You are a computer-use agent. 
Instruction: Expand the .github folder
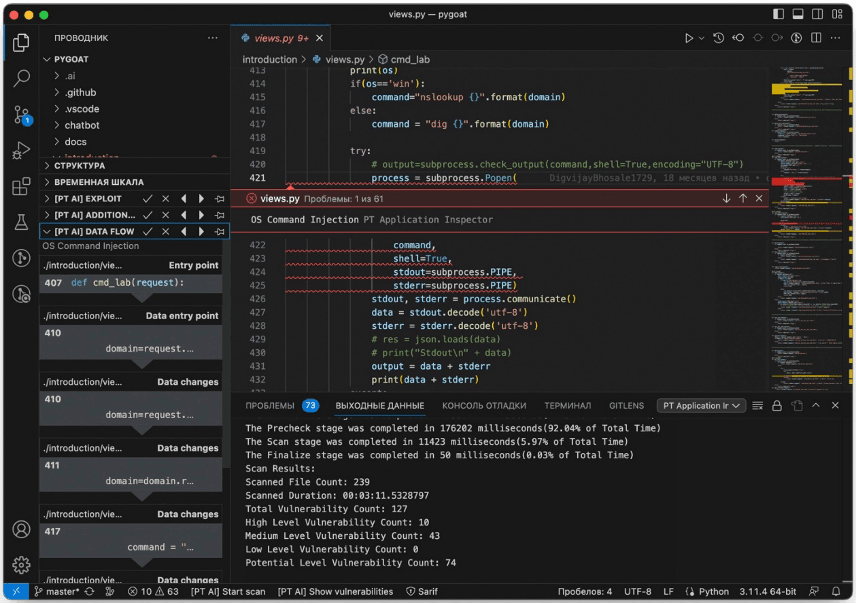tap(80, 92)
